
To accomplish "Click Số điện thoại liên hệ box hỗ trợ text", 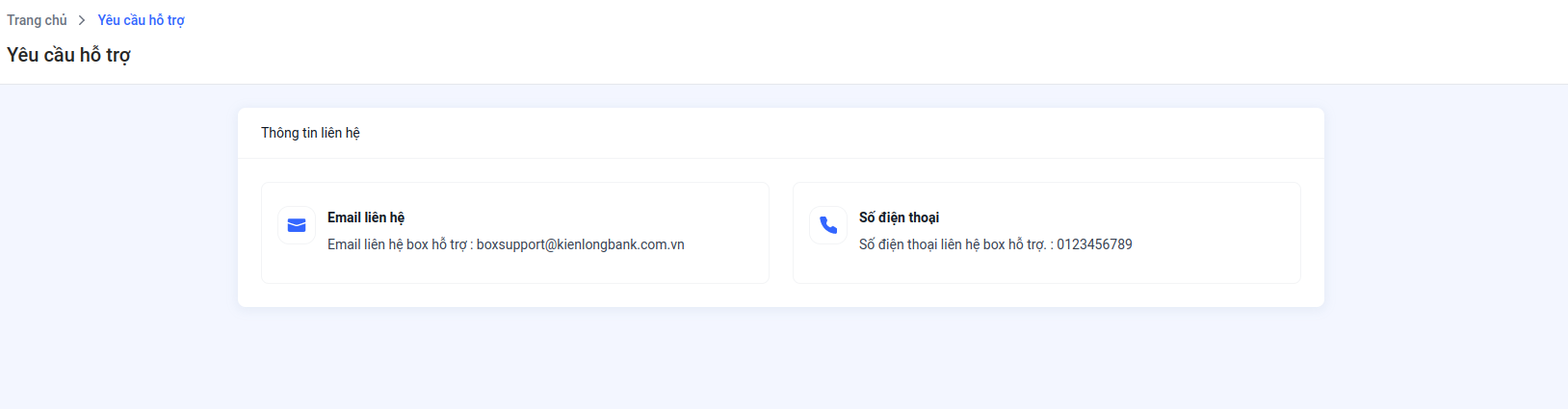I will click(x=953, y=244).
